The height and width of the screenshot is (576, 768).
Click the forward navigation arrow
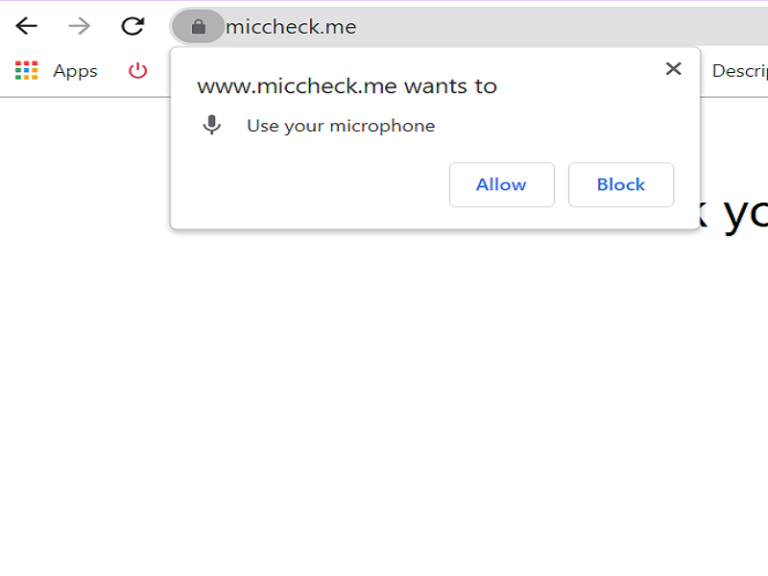click(x=80, y=27)
